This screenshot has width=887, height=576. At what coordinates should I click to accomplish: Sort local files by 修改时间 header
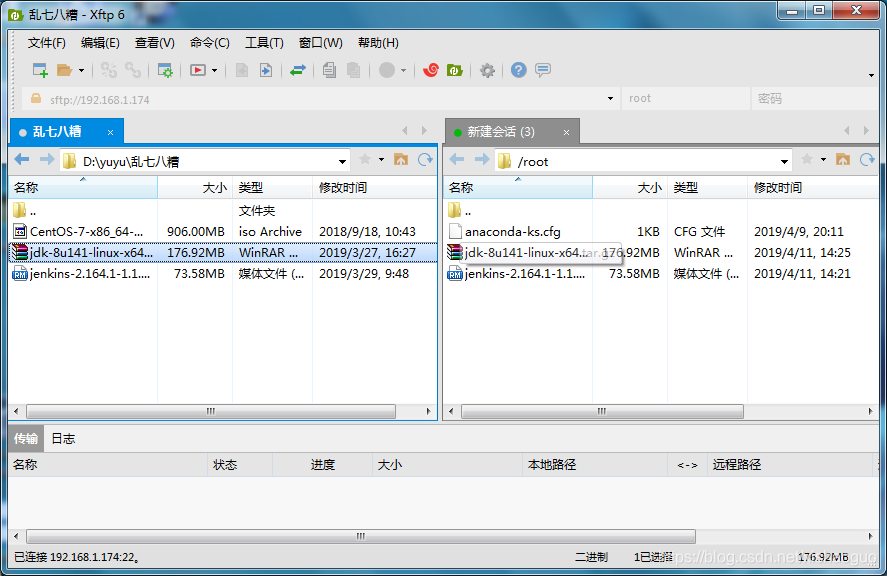[374, 187]
